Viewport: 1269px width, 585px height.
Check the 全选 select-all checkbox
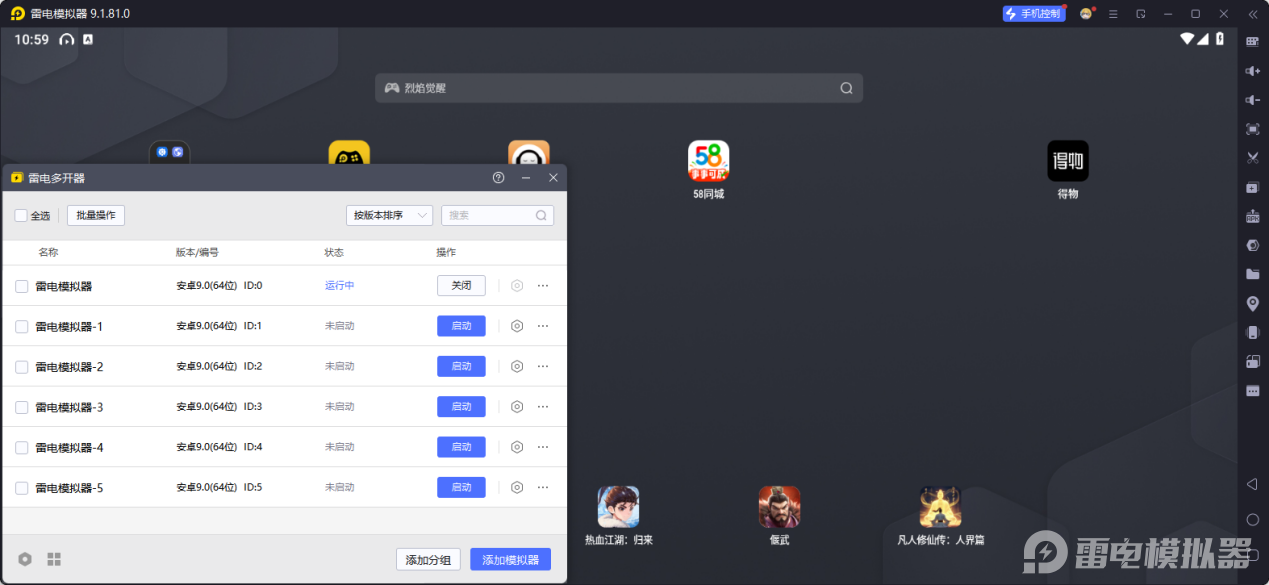click(x=21, y=215)
